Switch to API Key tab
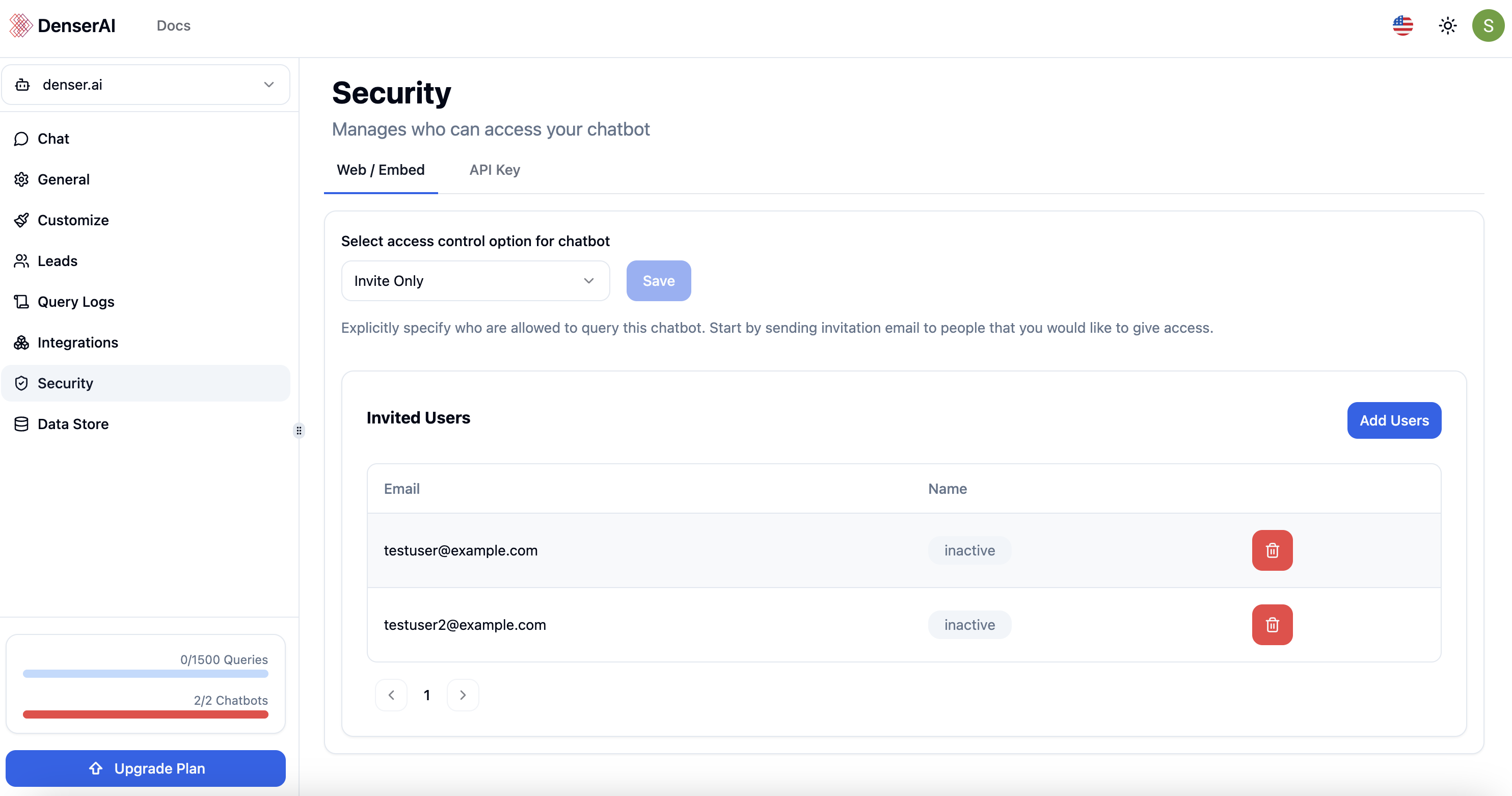 click(x=494, y=168)
